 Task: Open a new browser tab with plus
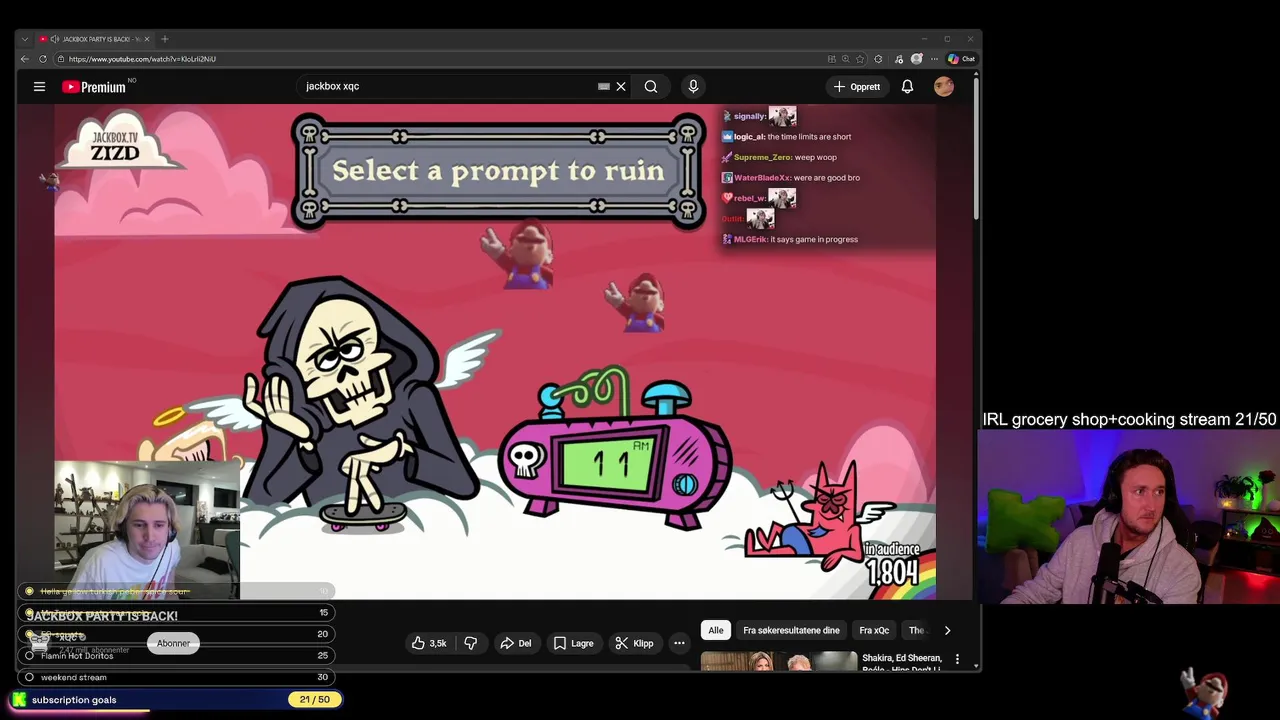[x=165, y=39]
